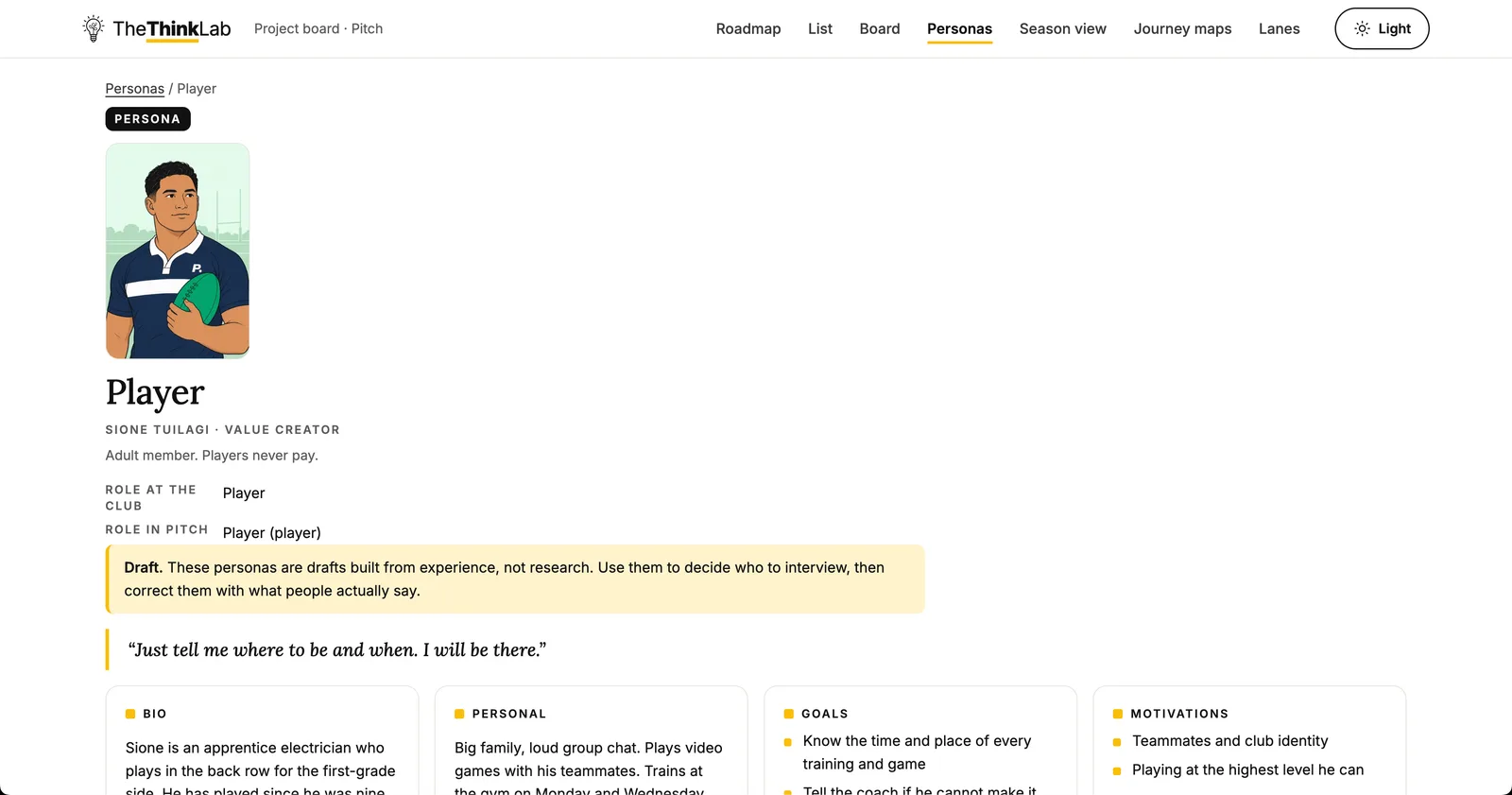Click the Personas breadcrumb link
This screenshot has height=795, width=1512.
[134, 89]
